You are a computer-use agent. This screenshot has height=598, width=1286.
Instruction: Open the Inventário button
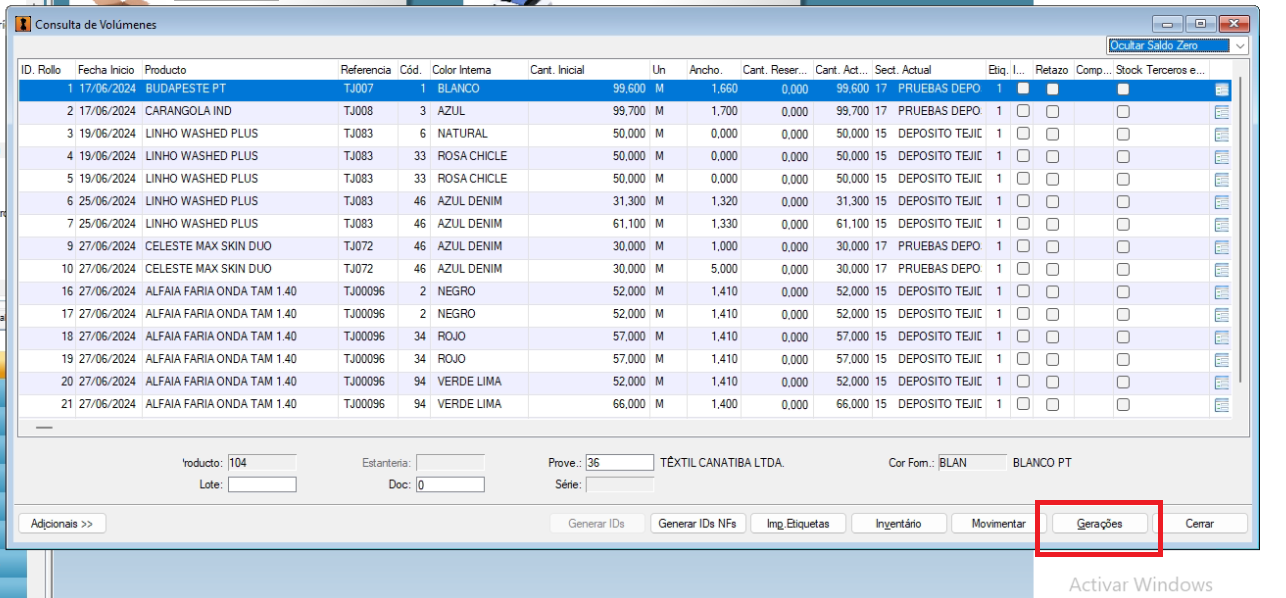click(897, 523)
